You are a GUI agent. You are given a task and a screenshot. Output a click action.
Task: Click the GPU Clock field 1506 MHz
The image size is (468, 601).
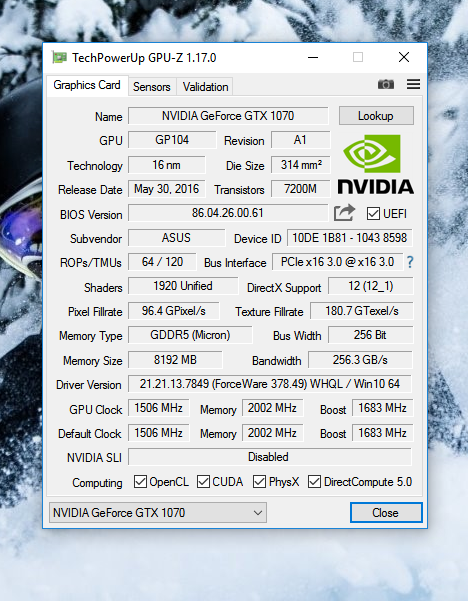(x=158, y=408)
